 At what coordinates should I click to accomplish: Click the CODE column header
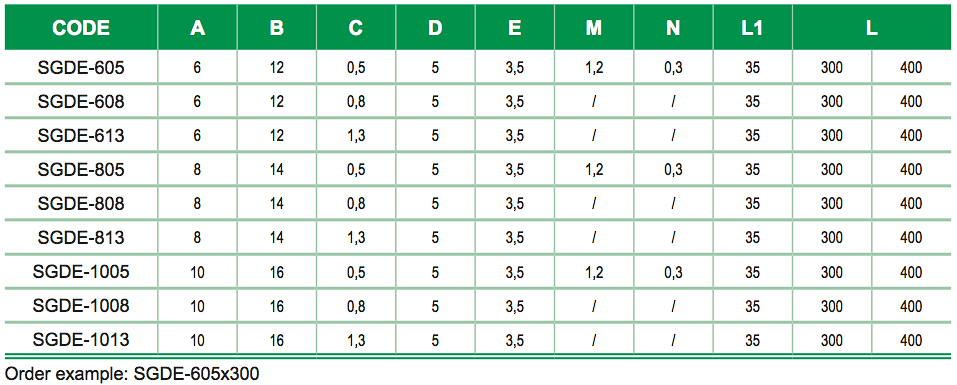[x=81, y=28]
